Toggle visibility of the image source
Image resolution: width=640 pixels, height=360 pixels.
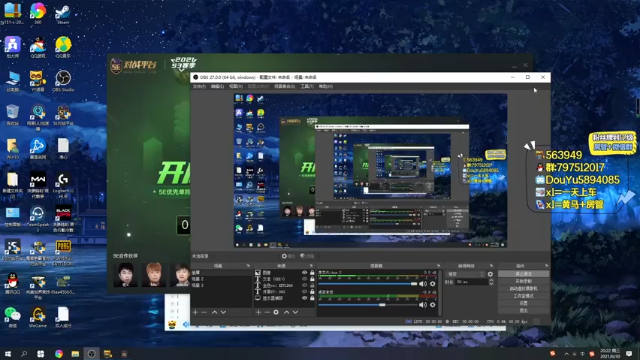[304, 272]
